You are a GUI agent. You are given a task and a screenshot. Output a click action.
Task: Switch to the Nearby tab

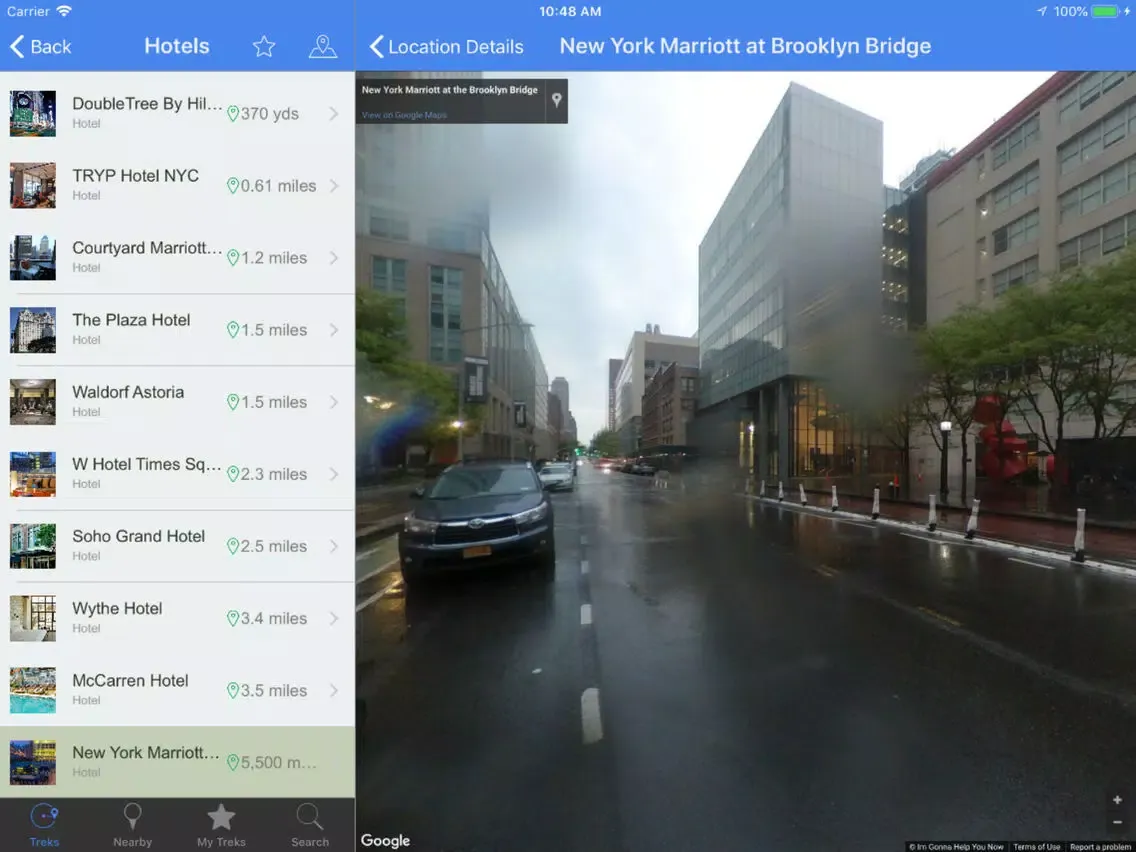click(133, 824)
